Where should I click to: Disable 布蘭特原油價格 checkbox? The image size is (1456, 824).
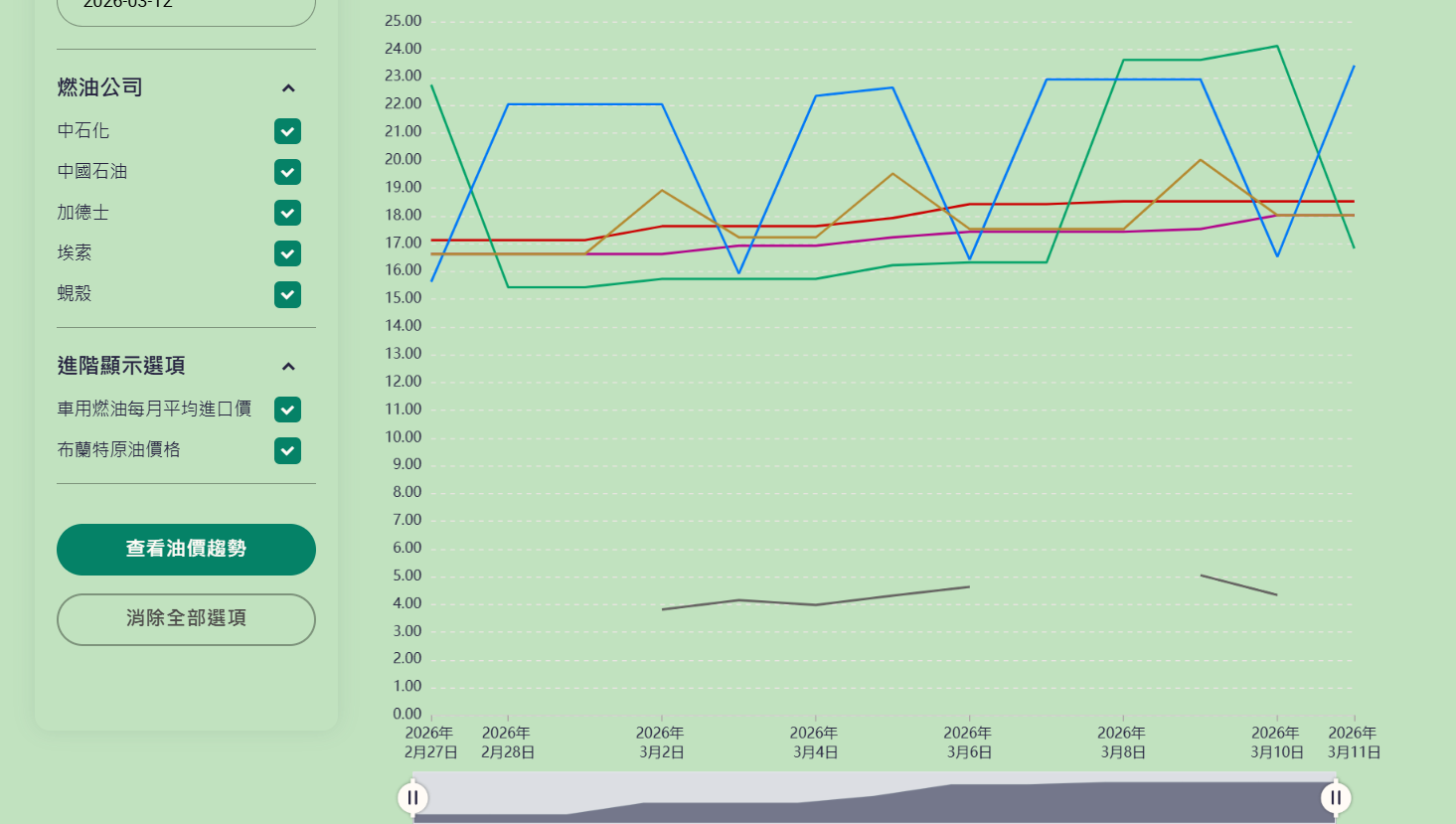[x=287, y=450]
